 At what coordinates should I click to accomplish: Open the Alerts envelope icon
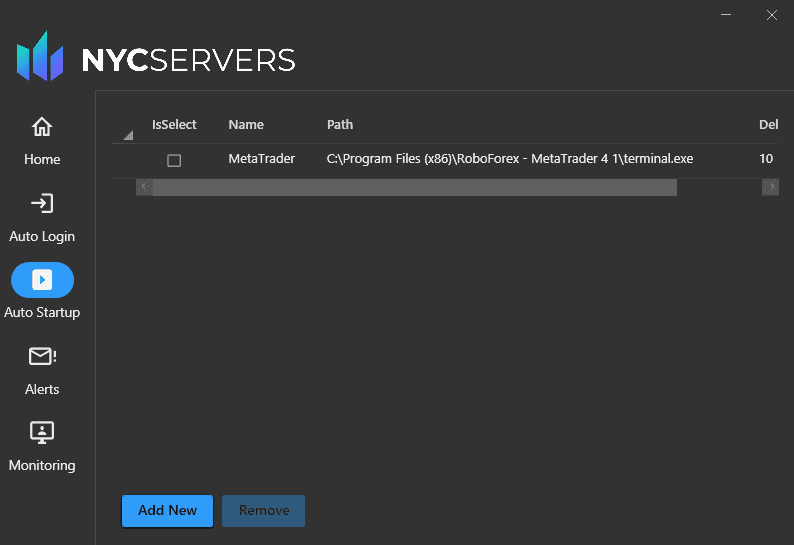(42, 356)
